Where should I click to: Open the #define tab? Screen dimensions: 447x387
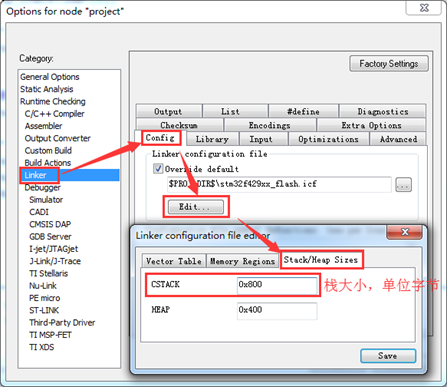[x=303, y=111]
